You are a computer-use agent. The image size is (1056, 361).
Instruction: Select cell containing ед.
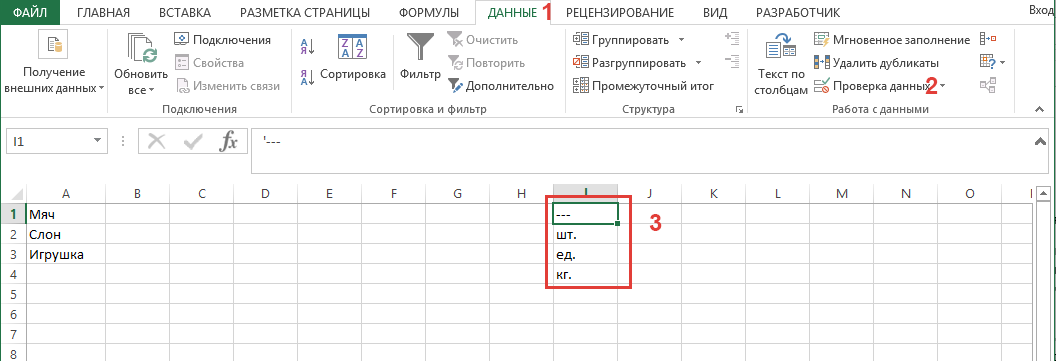[585, 255]
